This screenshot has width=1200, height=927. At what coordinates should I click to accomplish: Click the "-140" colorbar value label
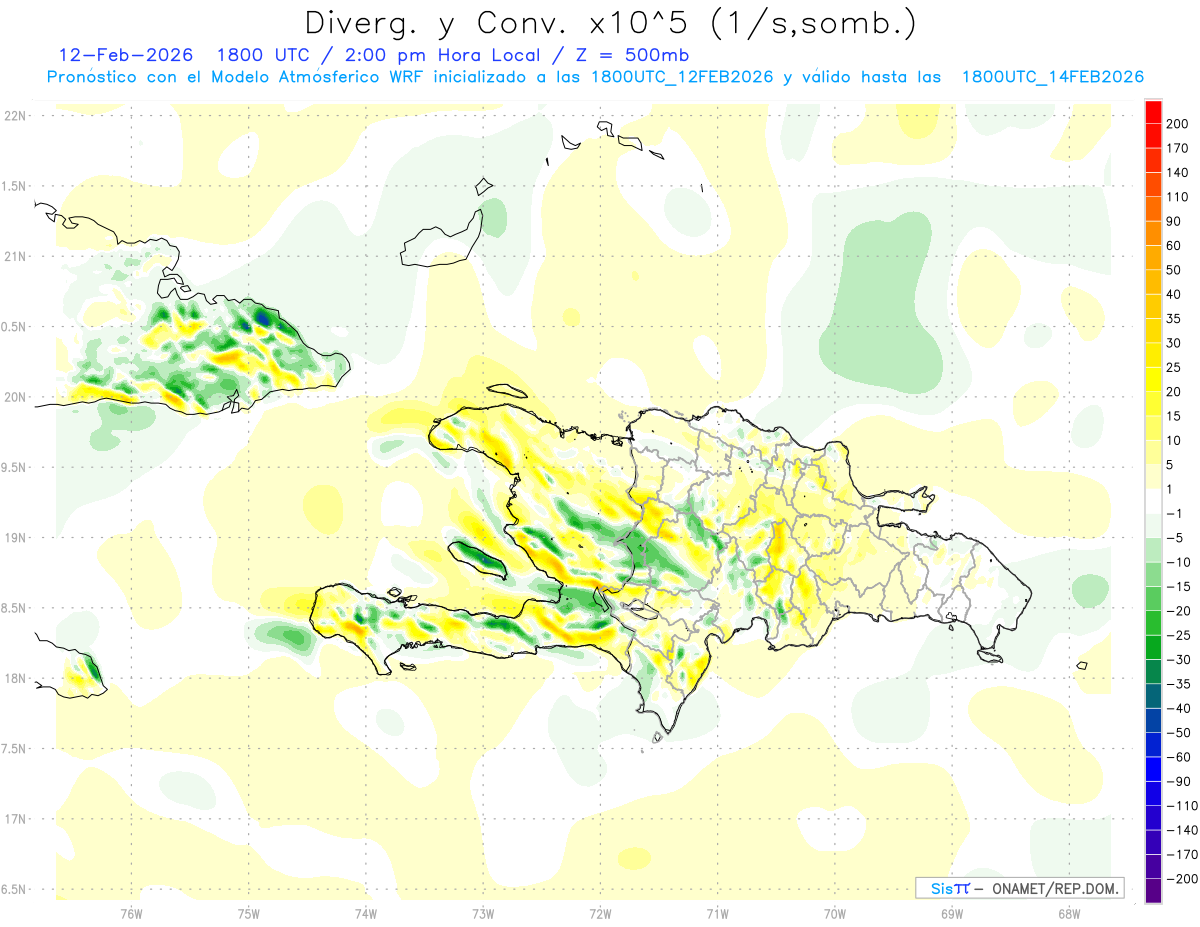coord(1181,830)
